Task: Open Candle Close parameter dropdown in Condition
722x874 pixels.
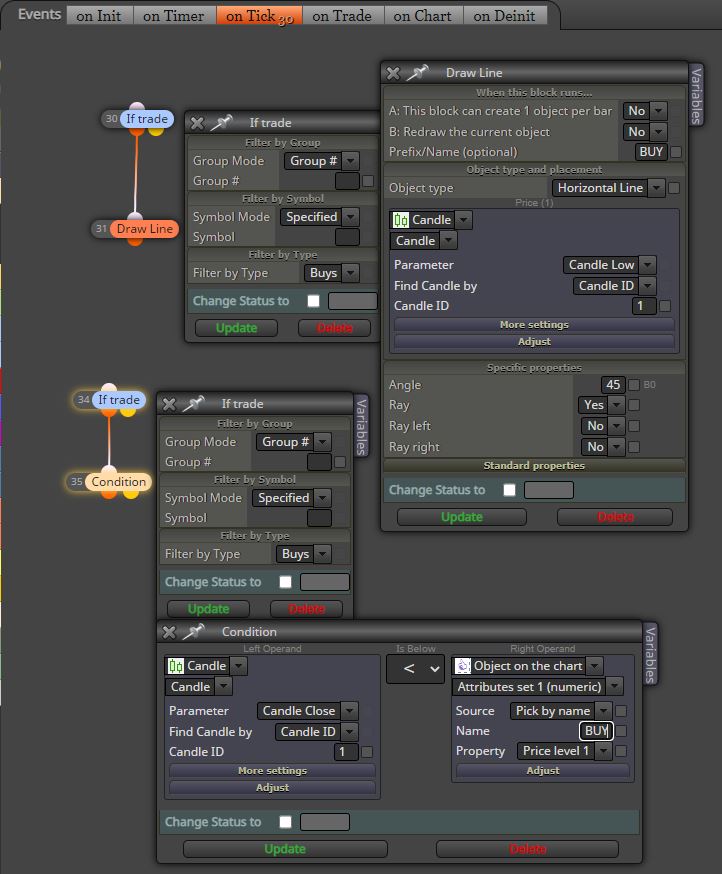Action: (308, 711)
